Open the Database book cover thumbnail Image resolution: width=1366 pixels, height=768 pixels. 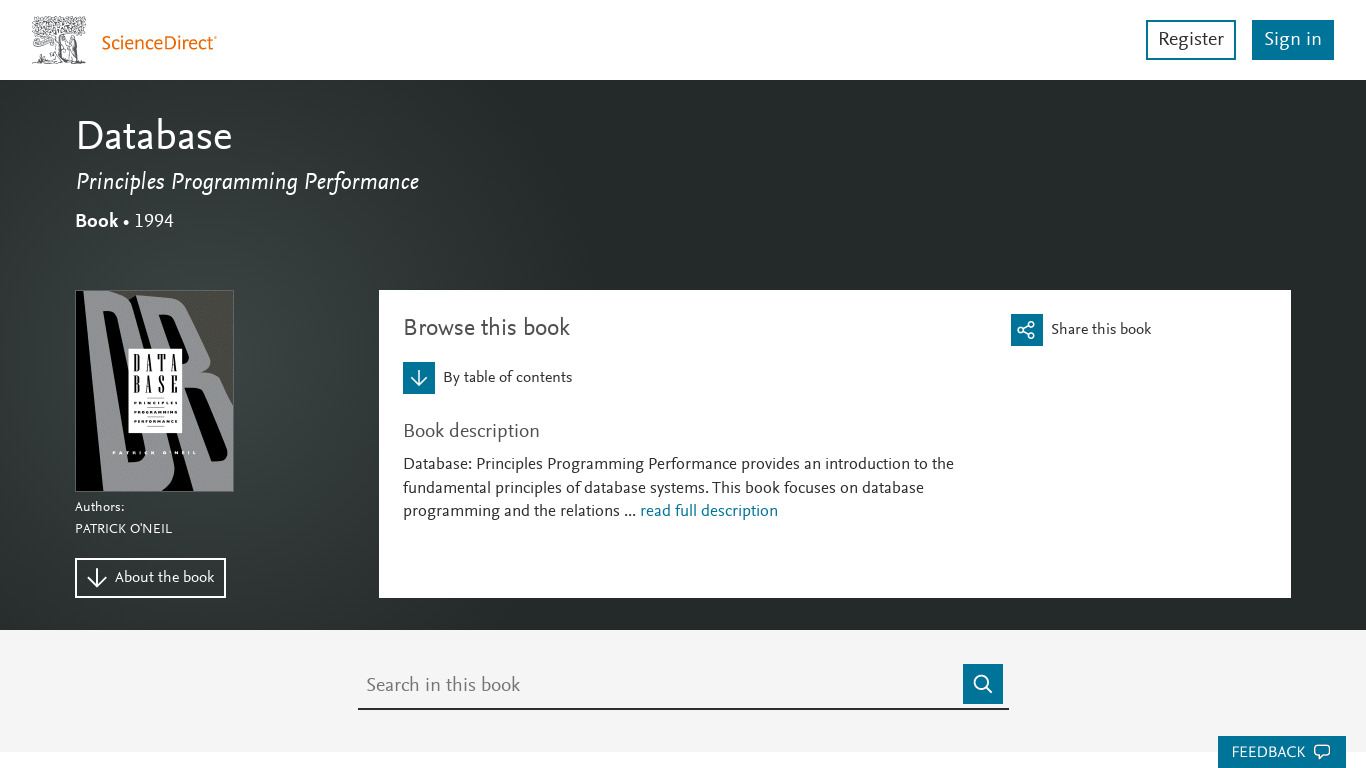154,391
